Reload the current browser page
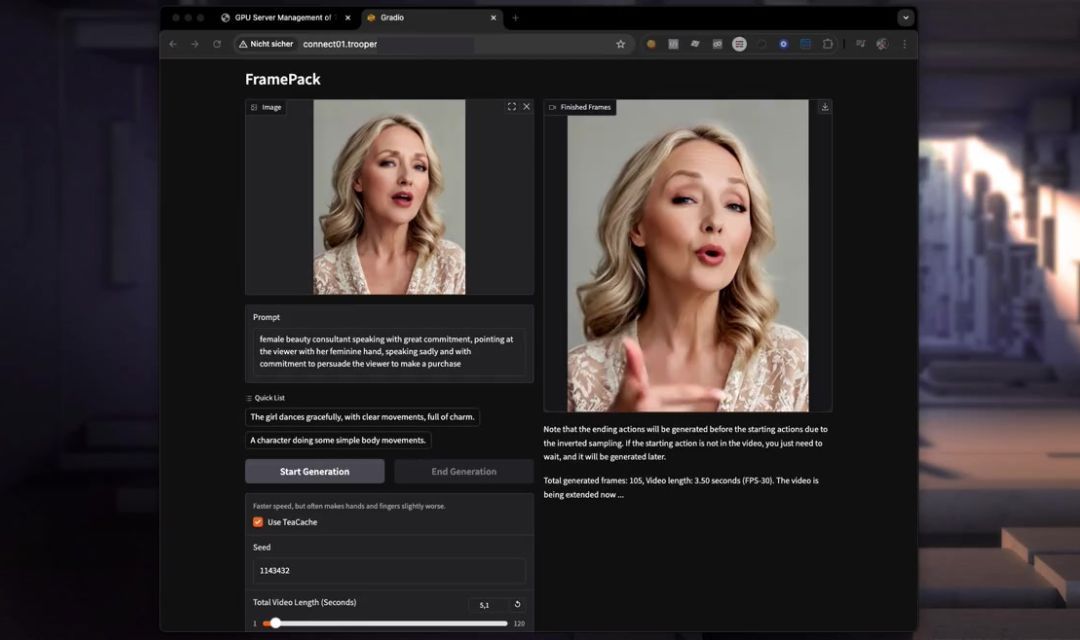1080x640 pixels. pos(217,44)
